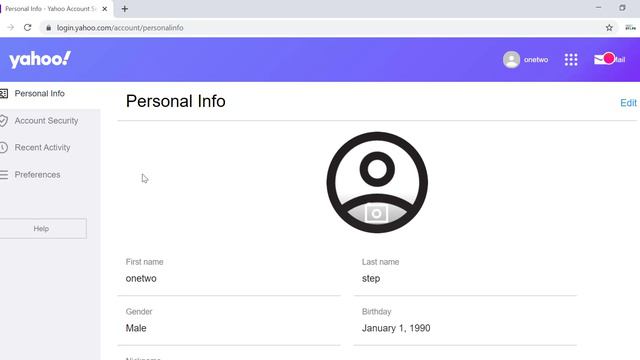Click the camera icon on profile picture
The image size is (640, 360).
(x=376, y=213)
